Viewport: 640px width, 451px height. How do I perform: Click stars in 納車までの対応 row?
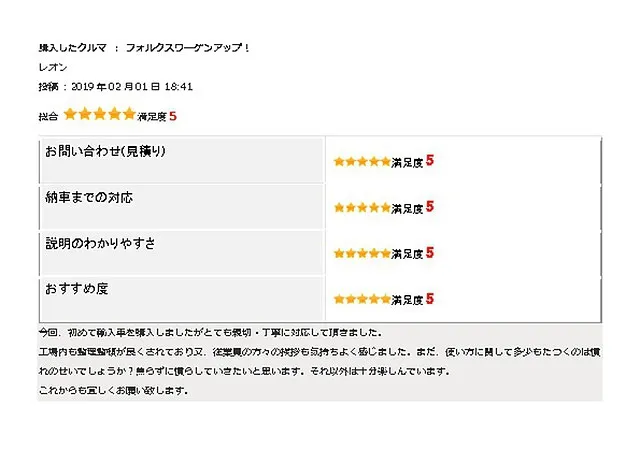coord(362,208)
